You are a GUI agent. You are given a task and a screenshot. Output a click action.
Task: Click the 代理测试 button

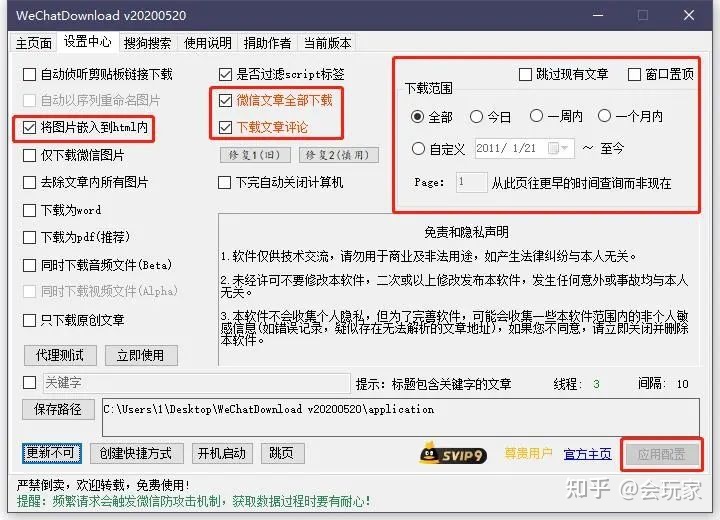tap(60, 356)
